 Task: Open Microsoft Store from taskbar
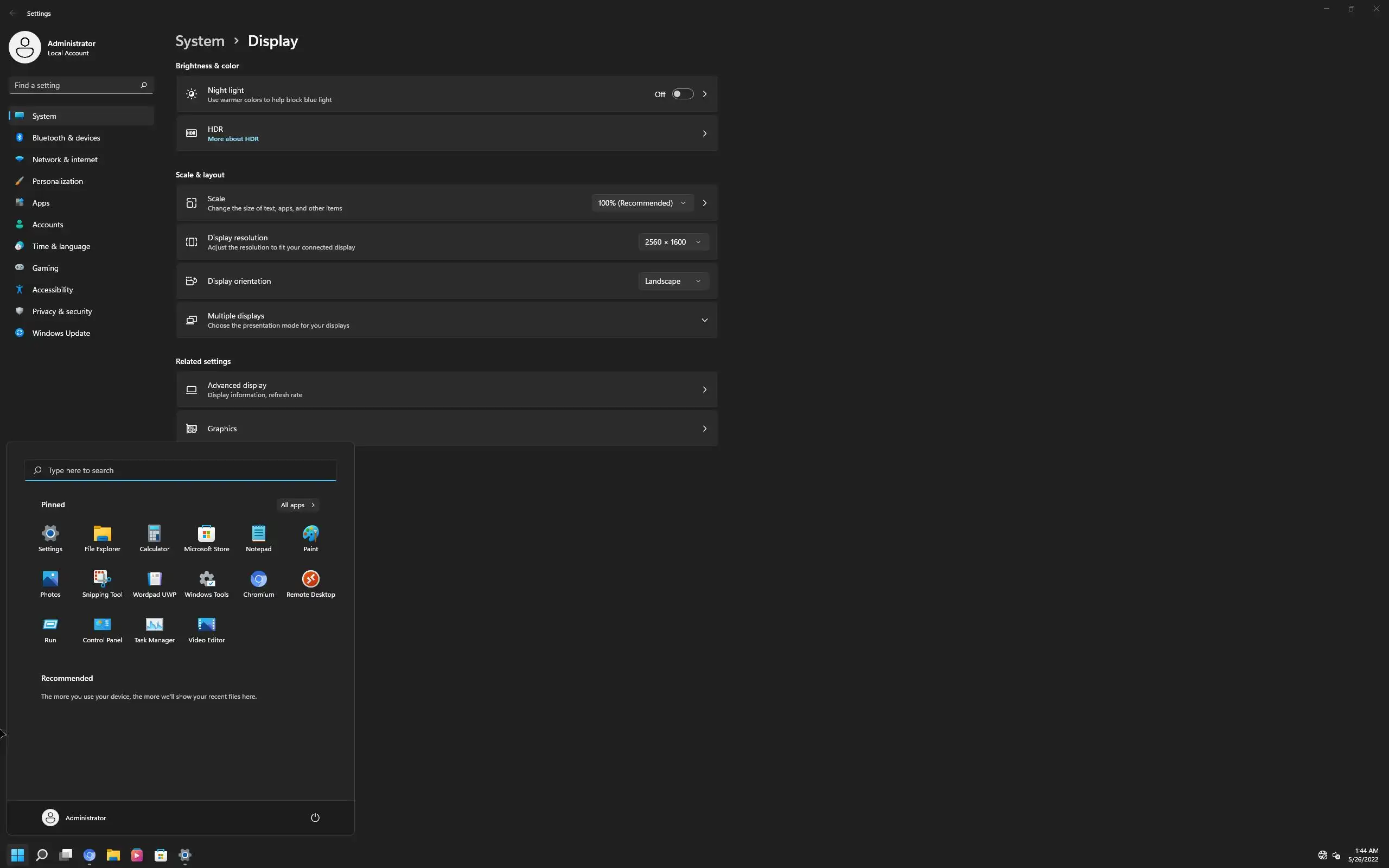coord(161,855)
